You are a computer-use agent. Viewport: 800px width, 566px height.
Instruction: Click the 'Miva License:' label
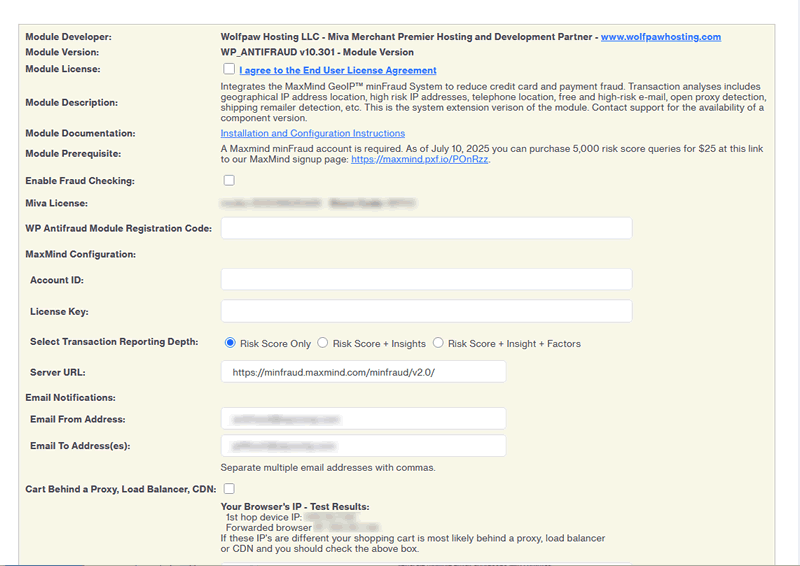coord(57,203)
